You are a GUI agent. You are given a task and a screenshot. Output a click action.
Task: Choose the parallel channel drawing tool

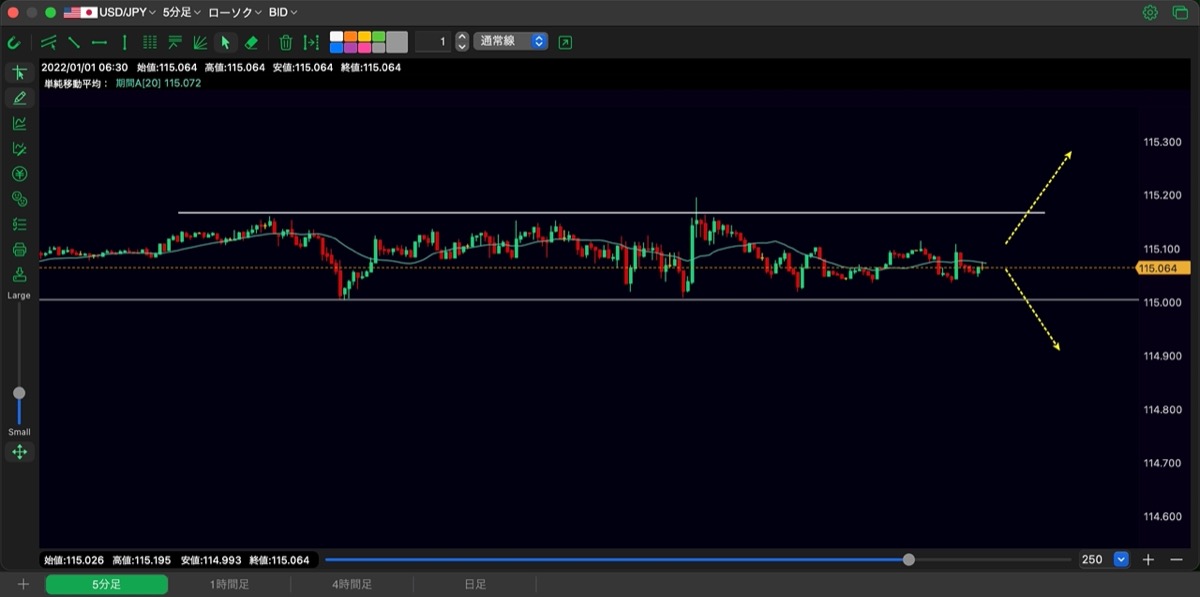tap(49, 42)
